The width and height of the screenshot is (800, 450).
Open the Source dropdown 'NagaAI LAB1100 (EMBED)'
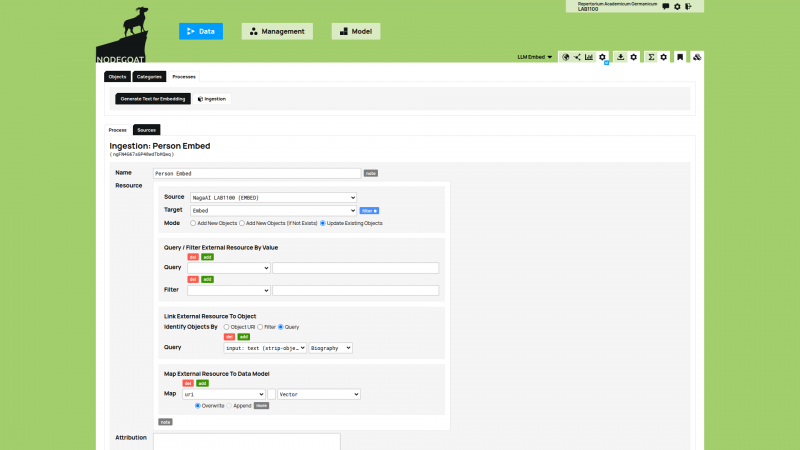point(273,198)
